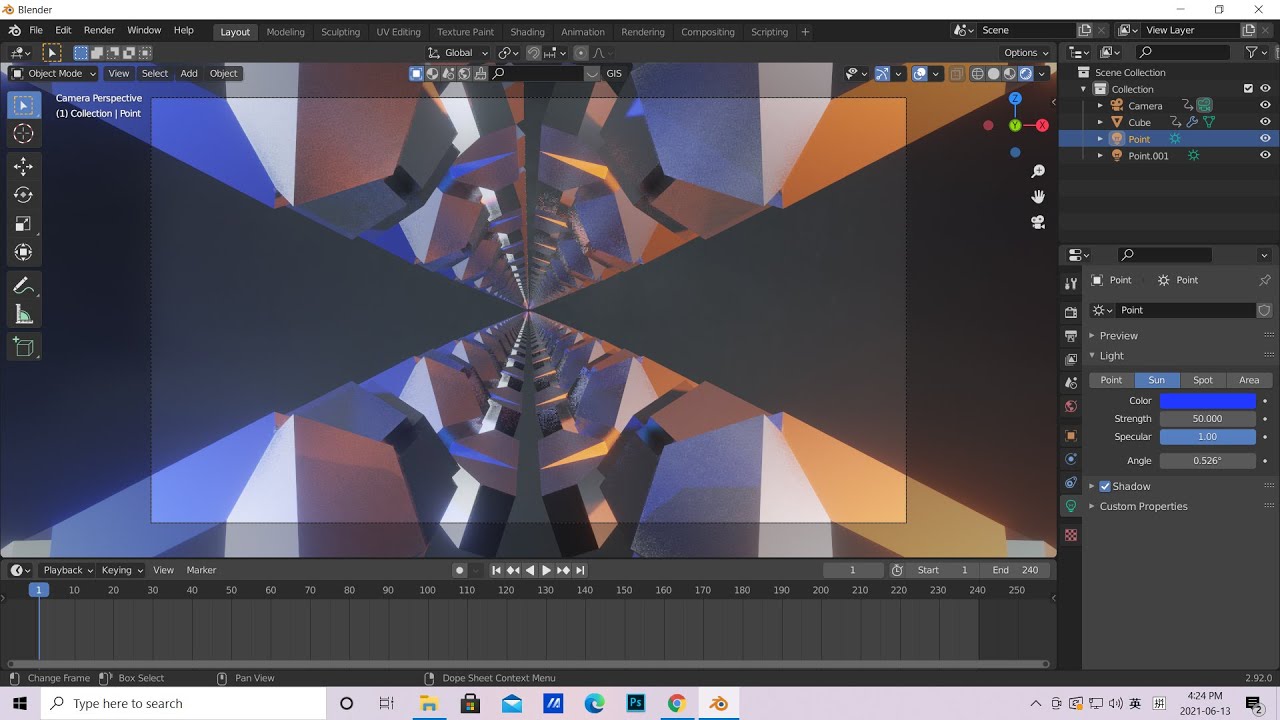Open the blue light Color swatch
The width and height of the screenshot is (1280, 720).
tap(1207, 401)
